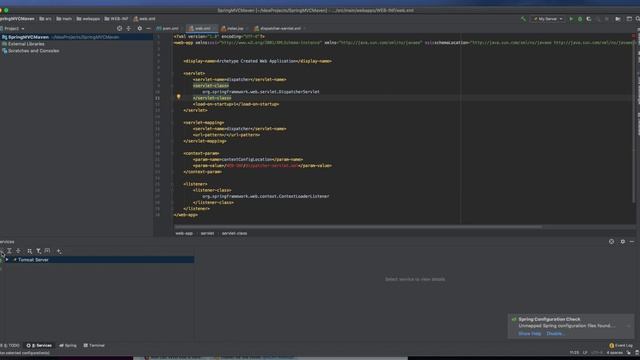This screenshot has height=360, width=640.
Task: Open the Terminal tool window tab
Action: [x=94, y=345]
